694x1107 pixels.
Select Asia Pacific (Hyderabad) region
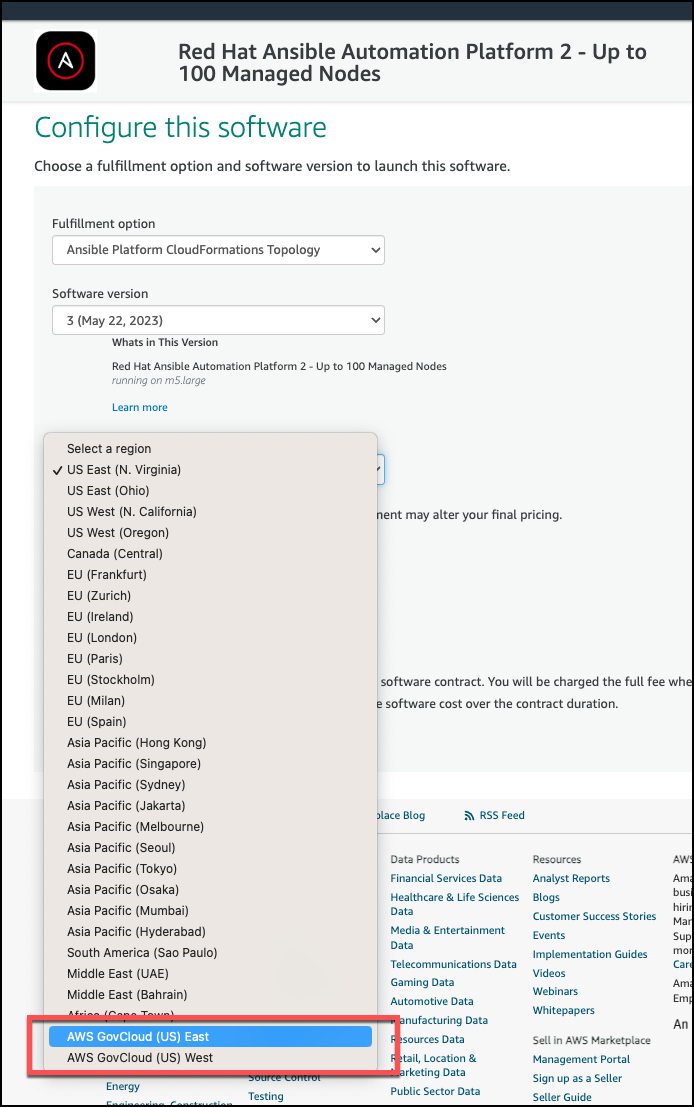(x=210, y=932)
